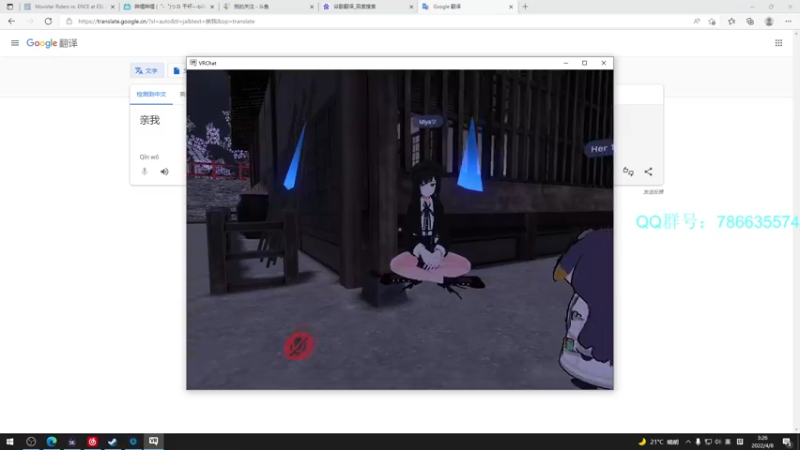Expand the system tray hidden icons
The image size is (800, 450).
tap(688, 442)
